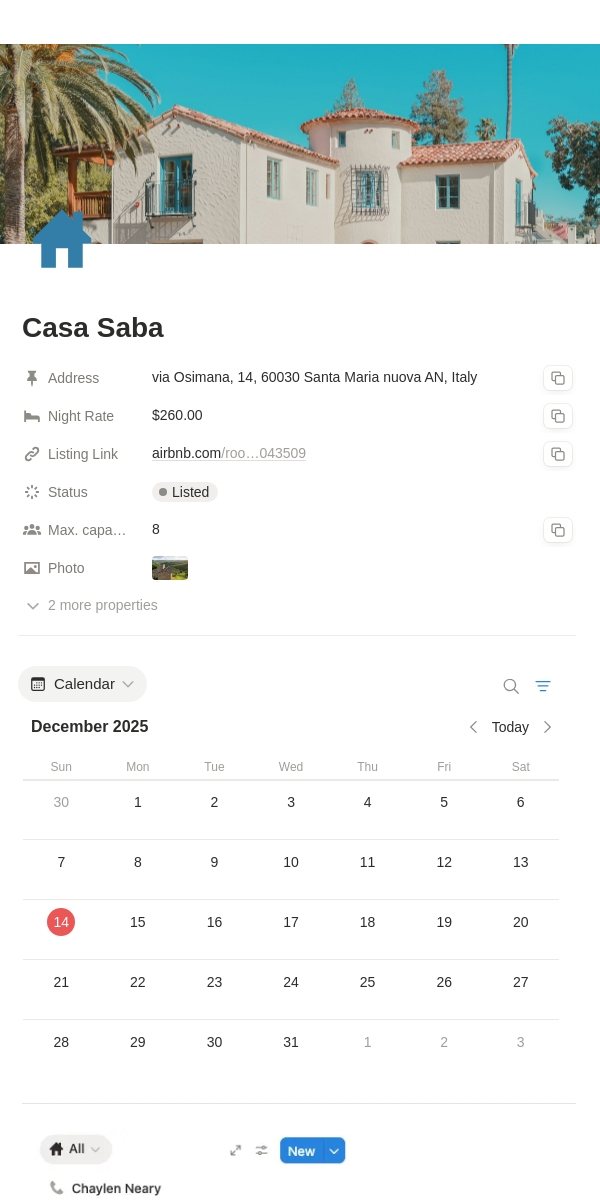Open the calendar search icon

pyautogui.click(x=511, y=686)
